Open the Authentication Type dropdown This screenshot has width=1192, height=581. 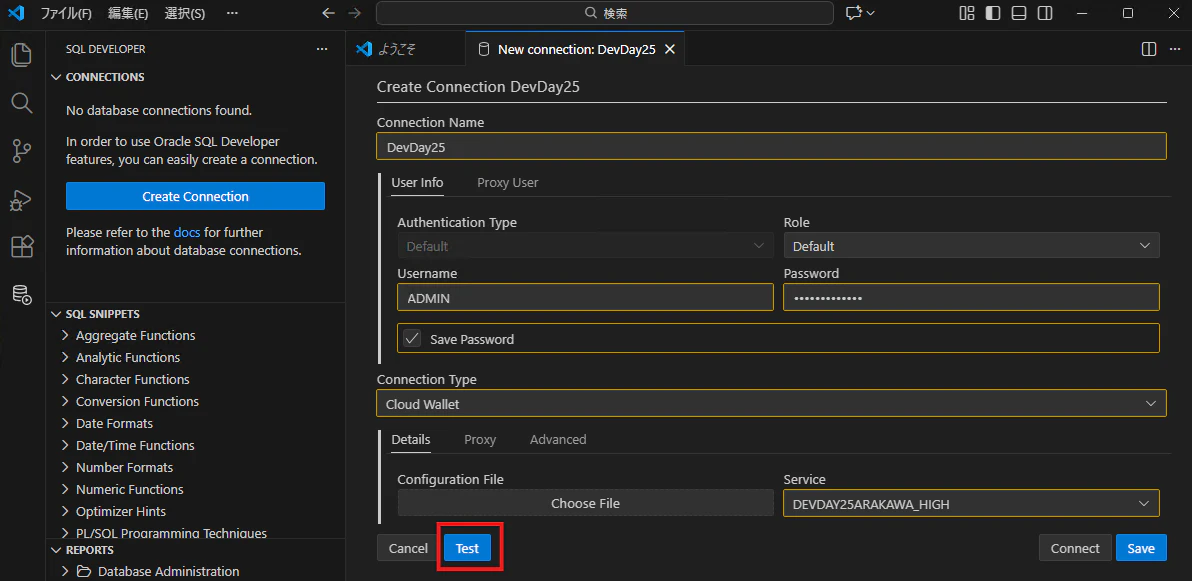585,246
